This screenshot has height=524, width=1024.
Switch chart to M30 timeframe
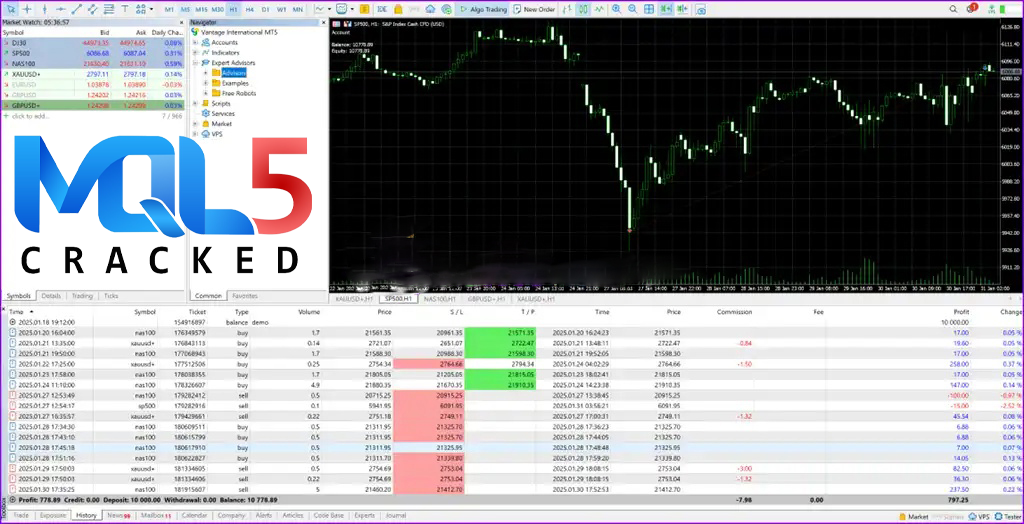[x=217, y=10]
